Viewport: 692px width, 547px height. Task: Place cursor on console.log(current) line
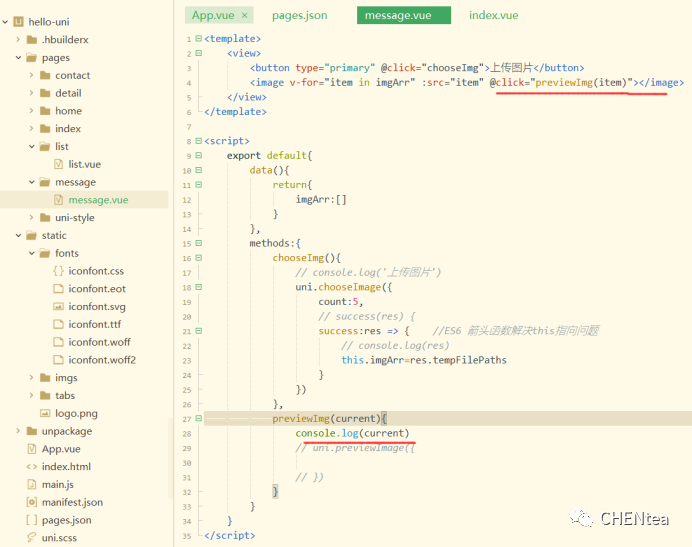[352, 433]
